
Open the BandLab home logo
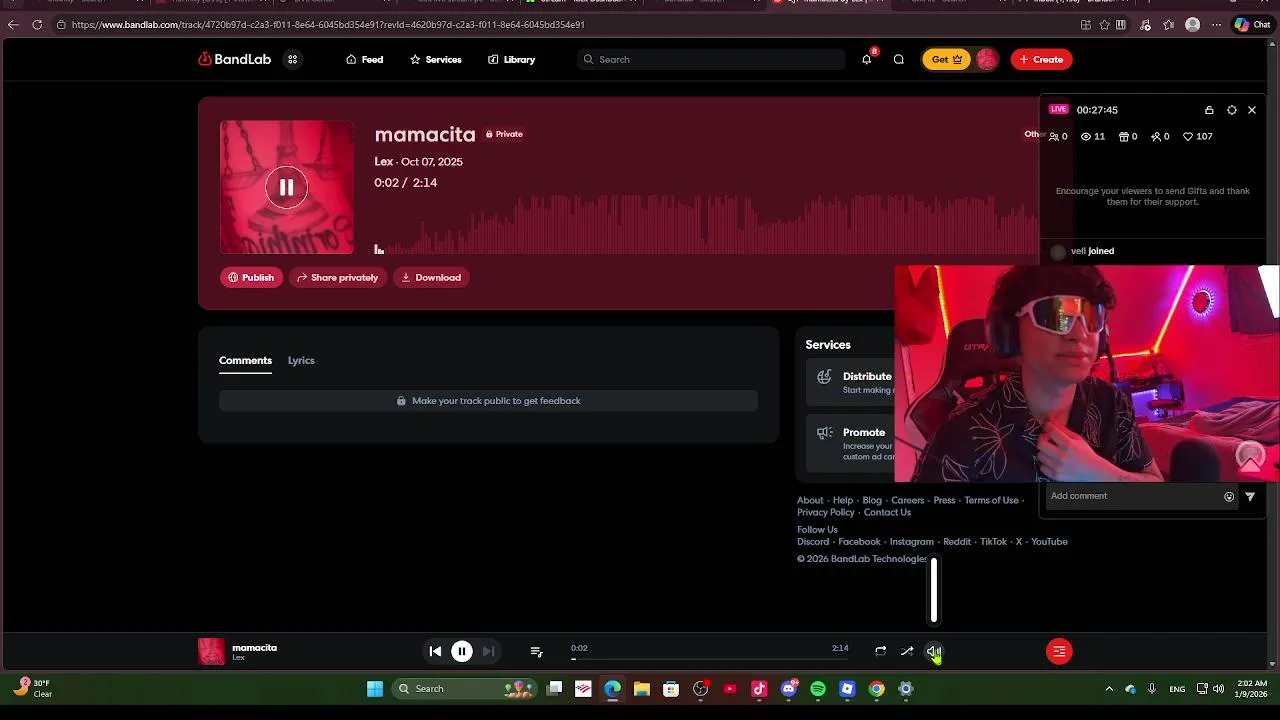click(235, 59)
